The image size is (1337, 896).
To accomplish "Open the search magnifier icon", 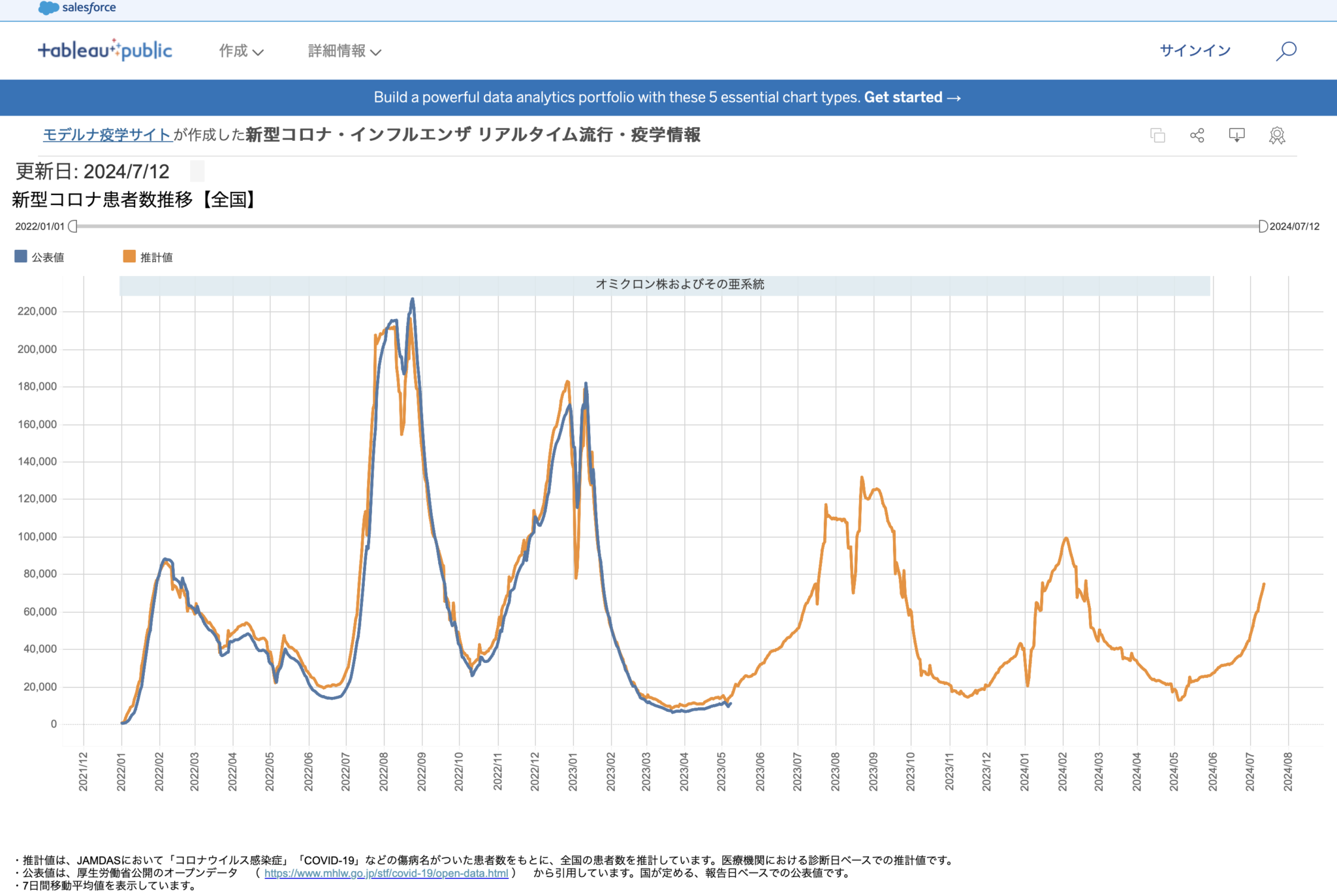I will tap(1286, 51).
